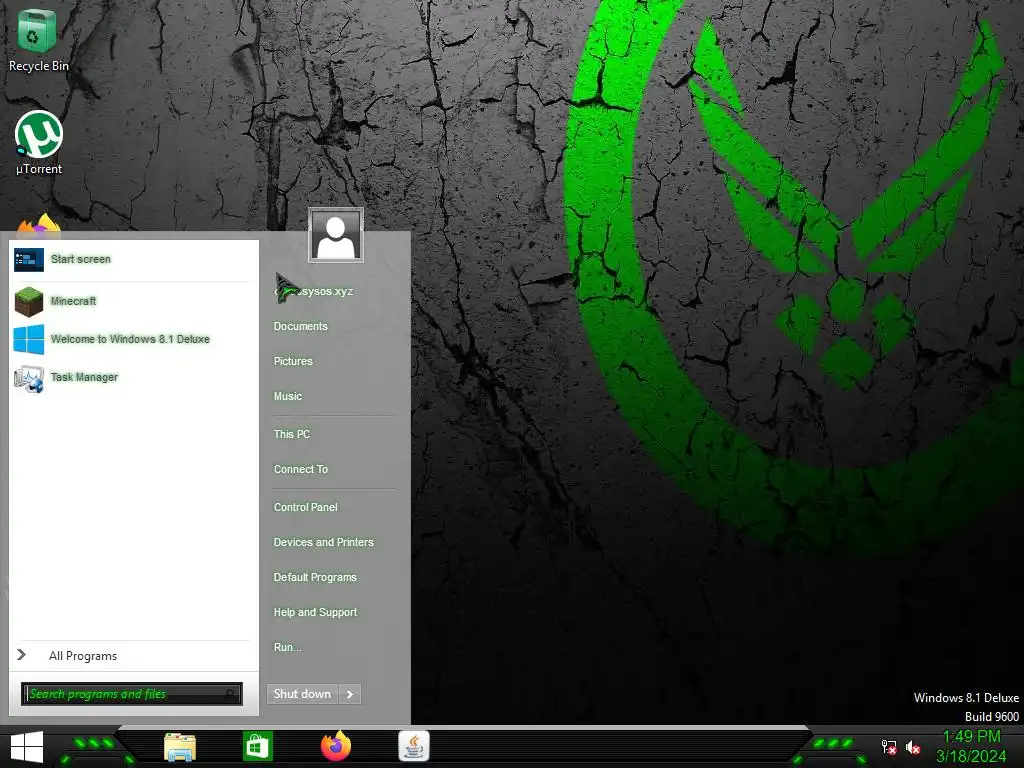Open the Start screen icon entry
This screenshot has height=768, width=1024.
click(x=29, y=260)
